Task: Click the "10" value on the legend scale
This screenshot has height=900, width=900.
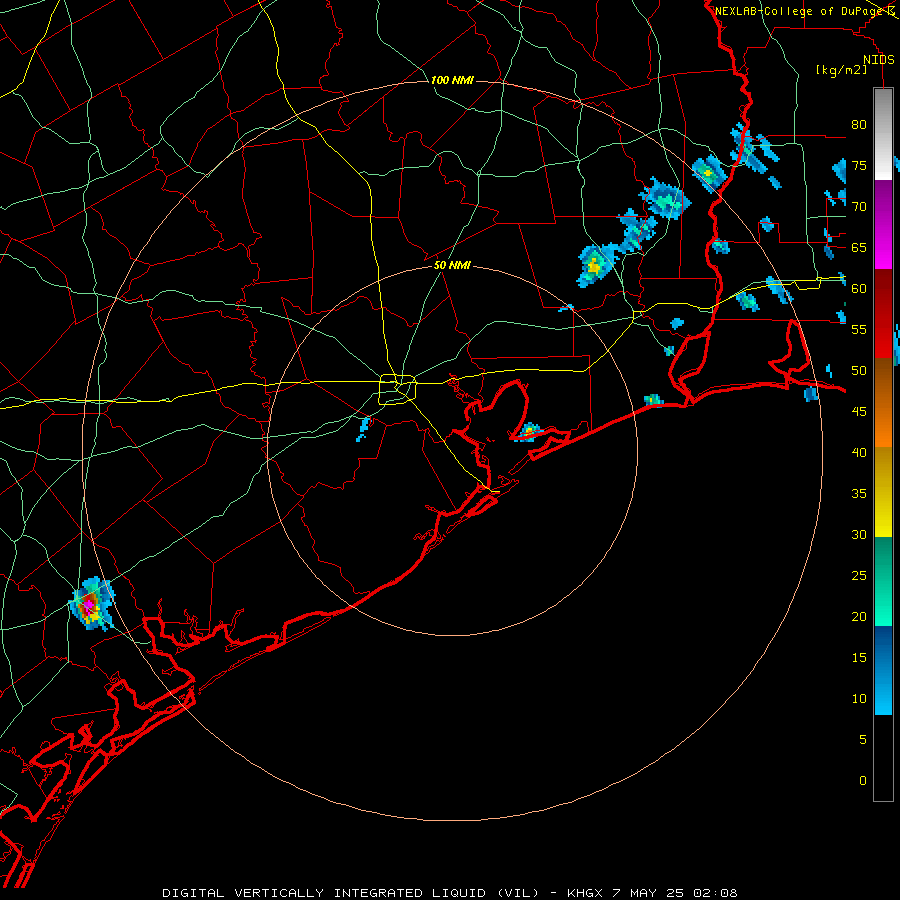Action: [x=859, y=699]
